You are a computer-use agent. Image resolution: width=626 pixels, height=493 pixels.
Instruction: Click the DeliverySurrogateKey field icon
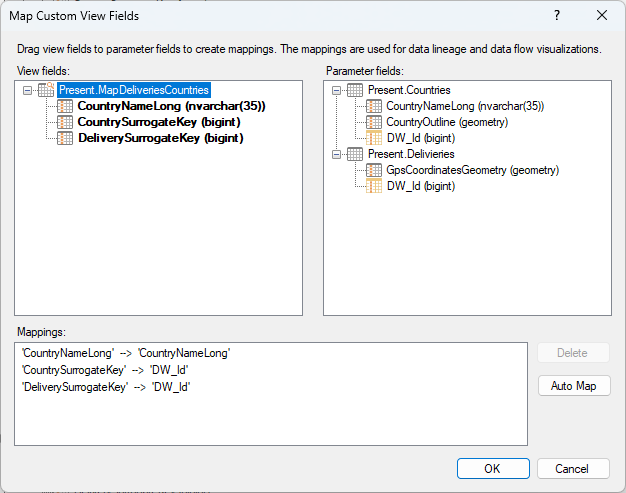click(65, 138)
